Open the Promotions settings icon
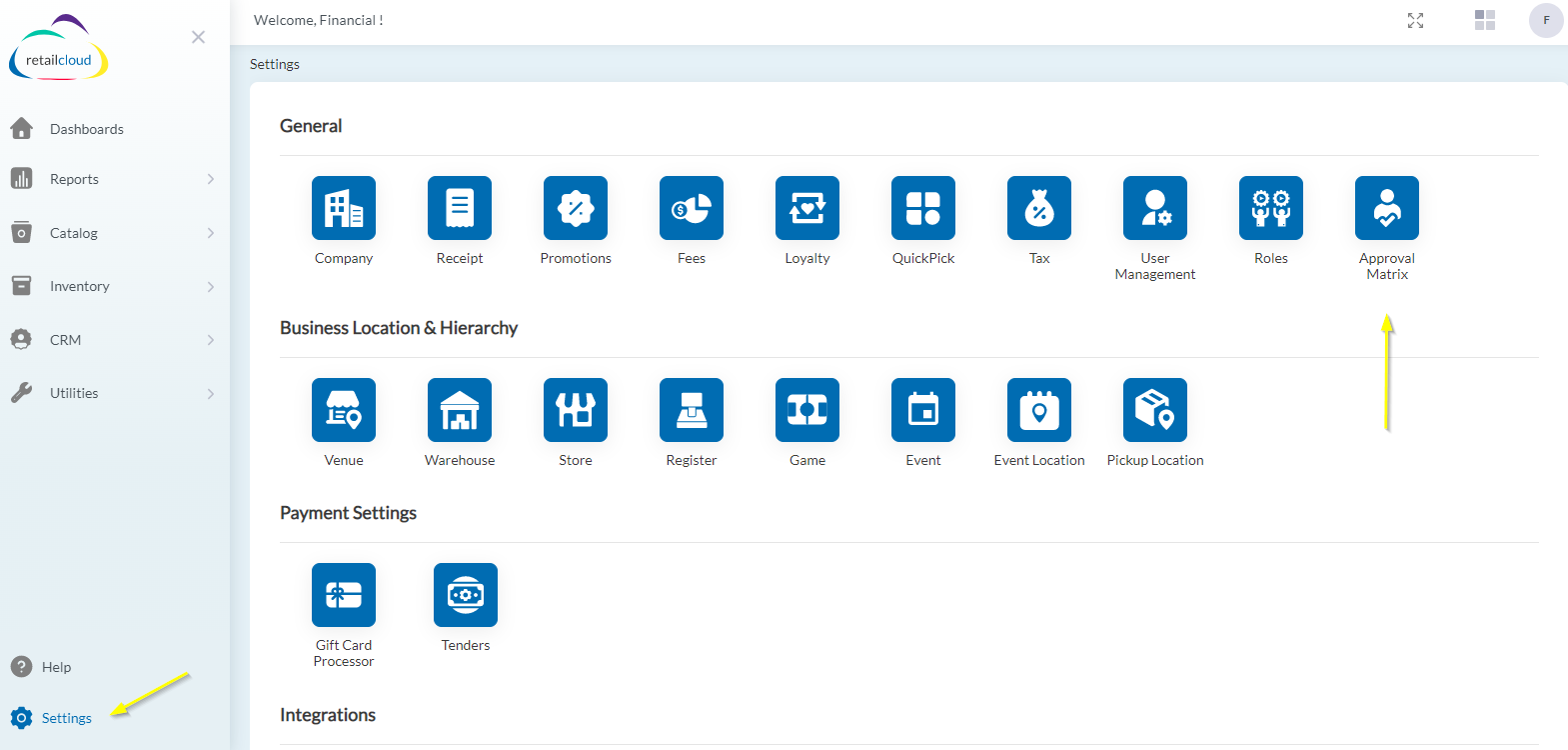The width and height of the screenshot is (1568, 750). coord(576,208)
